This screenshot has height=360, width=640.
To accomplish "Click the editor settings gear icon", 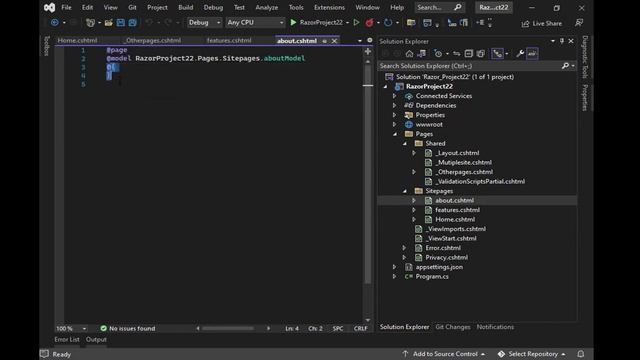I will coord(369,40).
